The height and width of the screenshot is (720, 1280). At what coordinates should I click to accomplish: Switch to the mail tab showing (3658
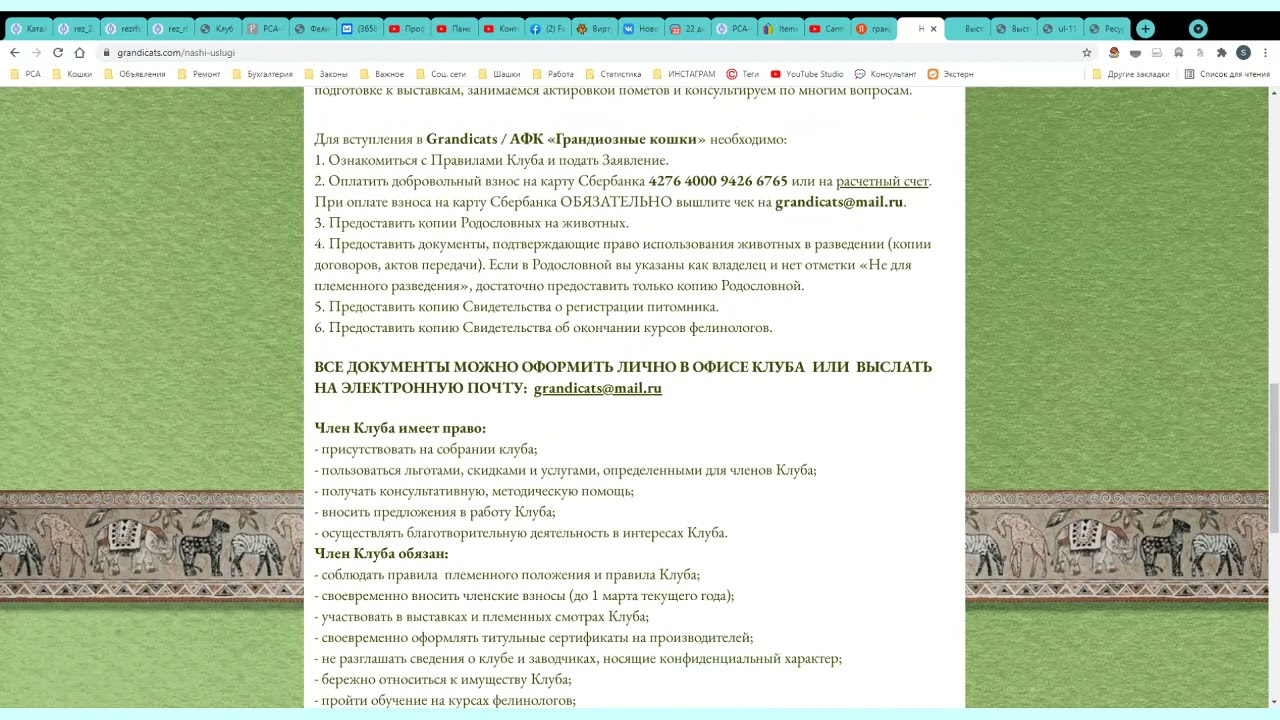(x=359, y=29)
